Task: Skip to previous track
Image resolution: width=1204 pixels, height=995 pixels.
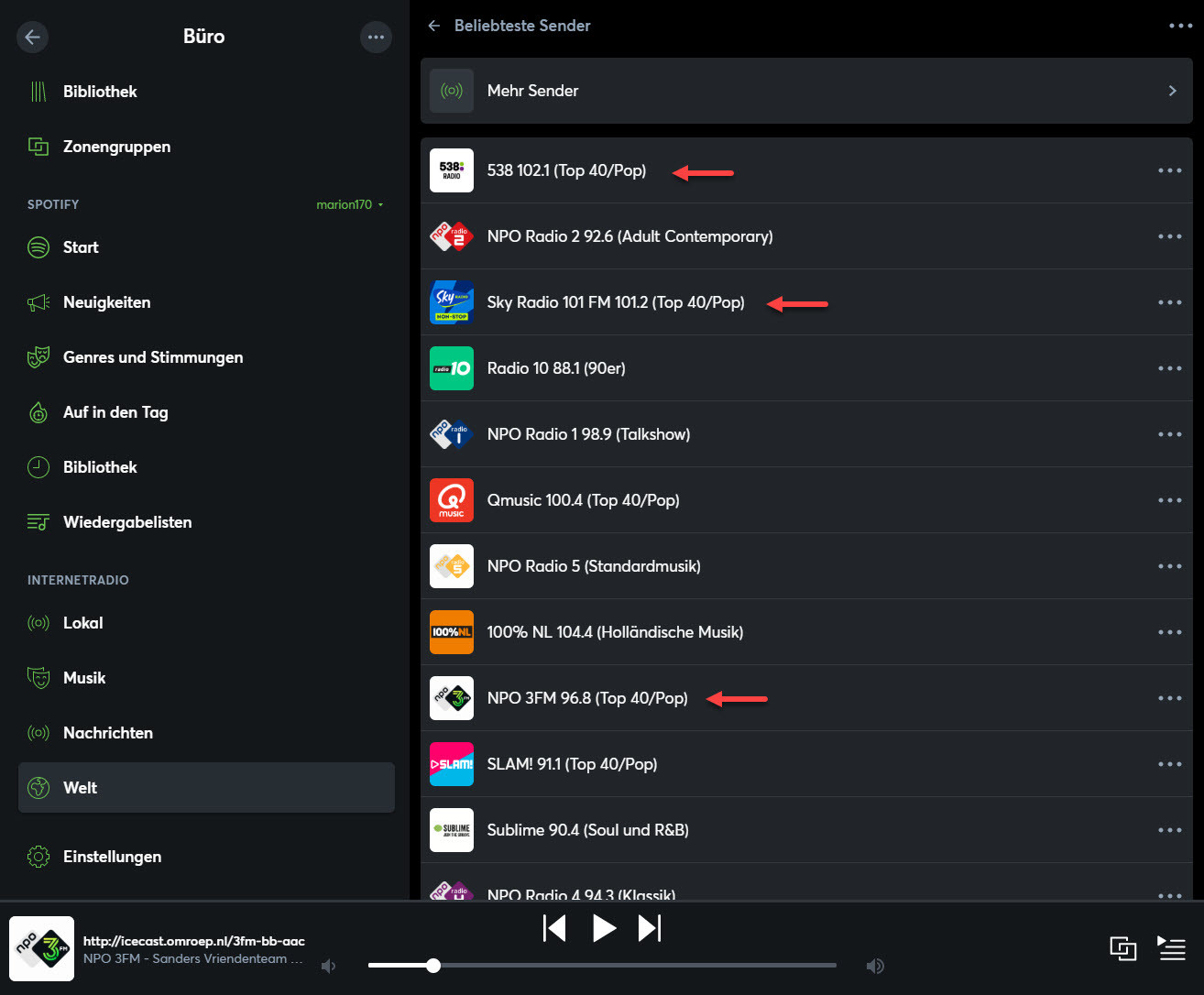Action: tap(554, 928)
